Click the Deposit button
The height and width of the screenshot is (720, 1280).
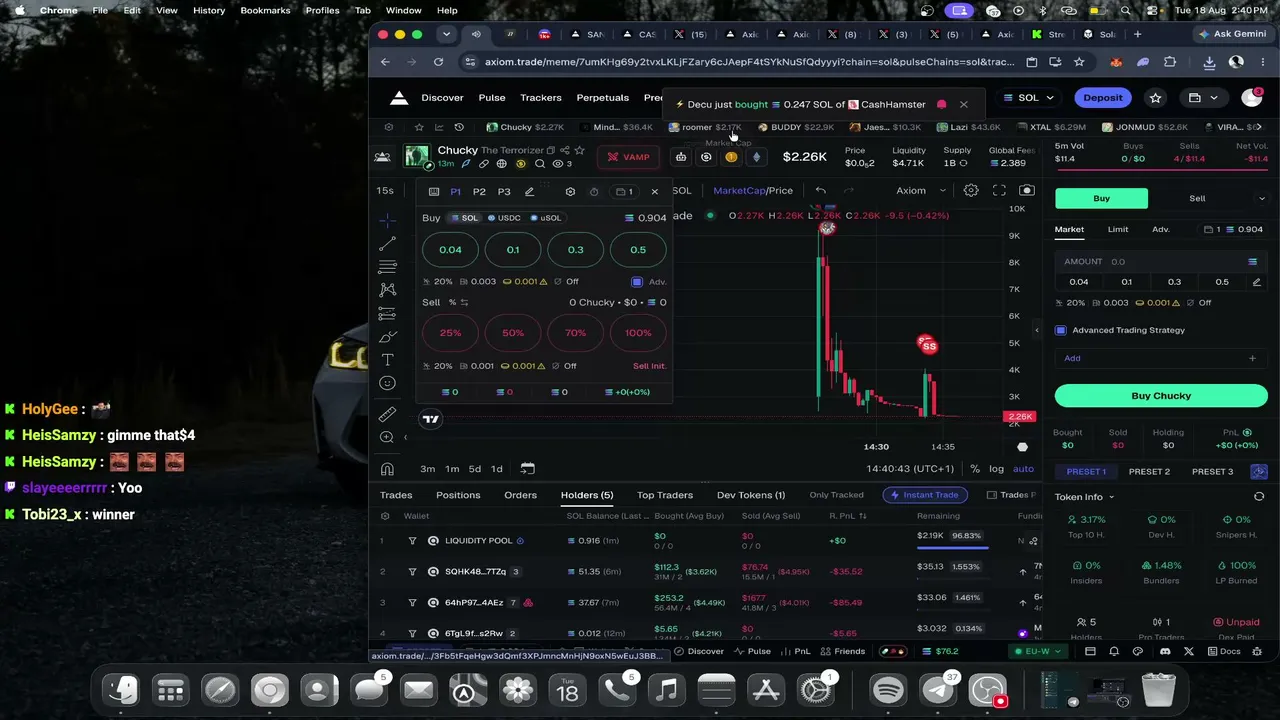[1103, 98]
